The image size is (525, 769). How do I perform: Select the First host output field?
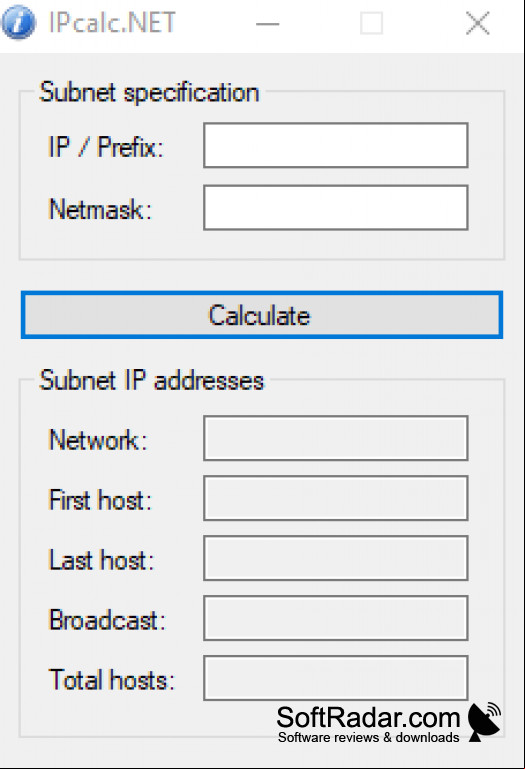coord(336,498)
